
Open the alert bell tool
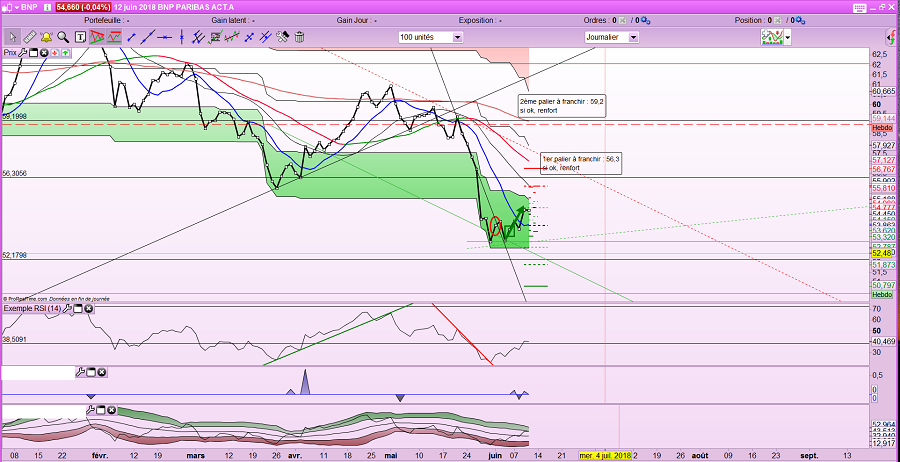[x=45, y=37]
